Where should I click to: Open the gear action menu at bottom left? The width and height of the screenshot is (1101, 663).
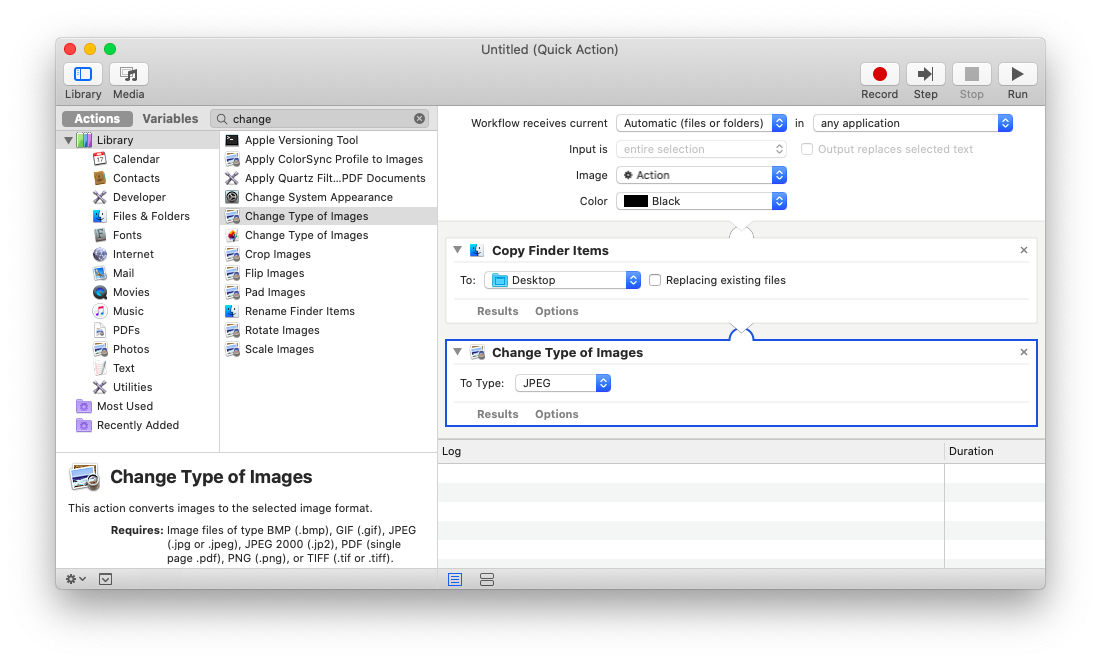click(75, 579)
